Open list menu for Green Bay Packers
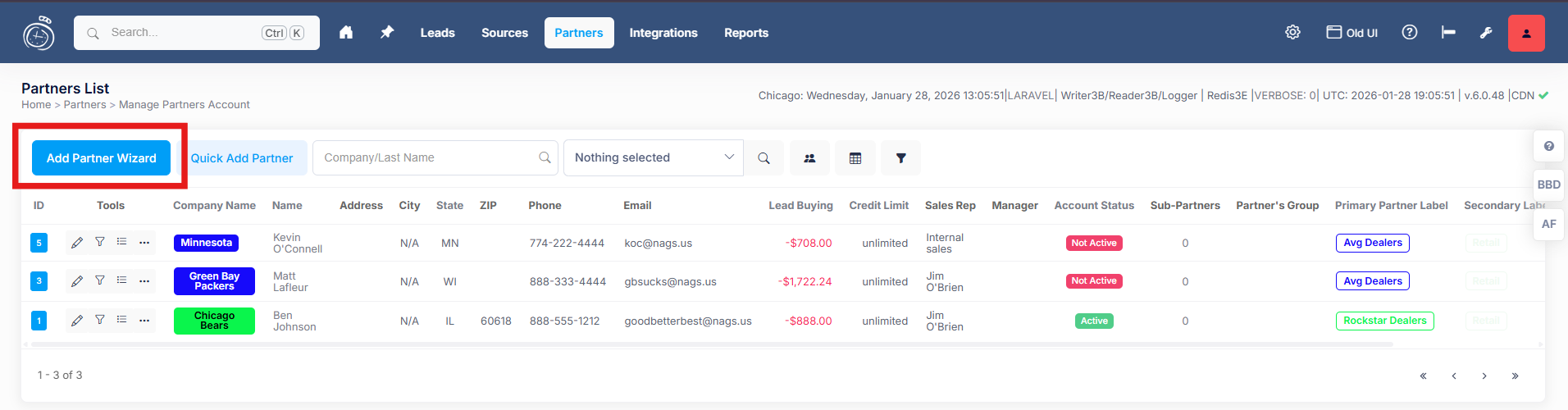The height and width of the screenshot is (410, 1568). pyautogui.click(x=121, y=280)
